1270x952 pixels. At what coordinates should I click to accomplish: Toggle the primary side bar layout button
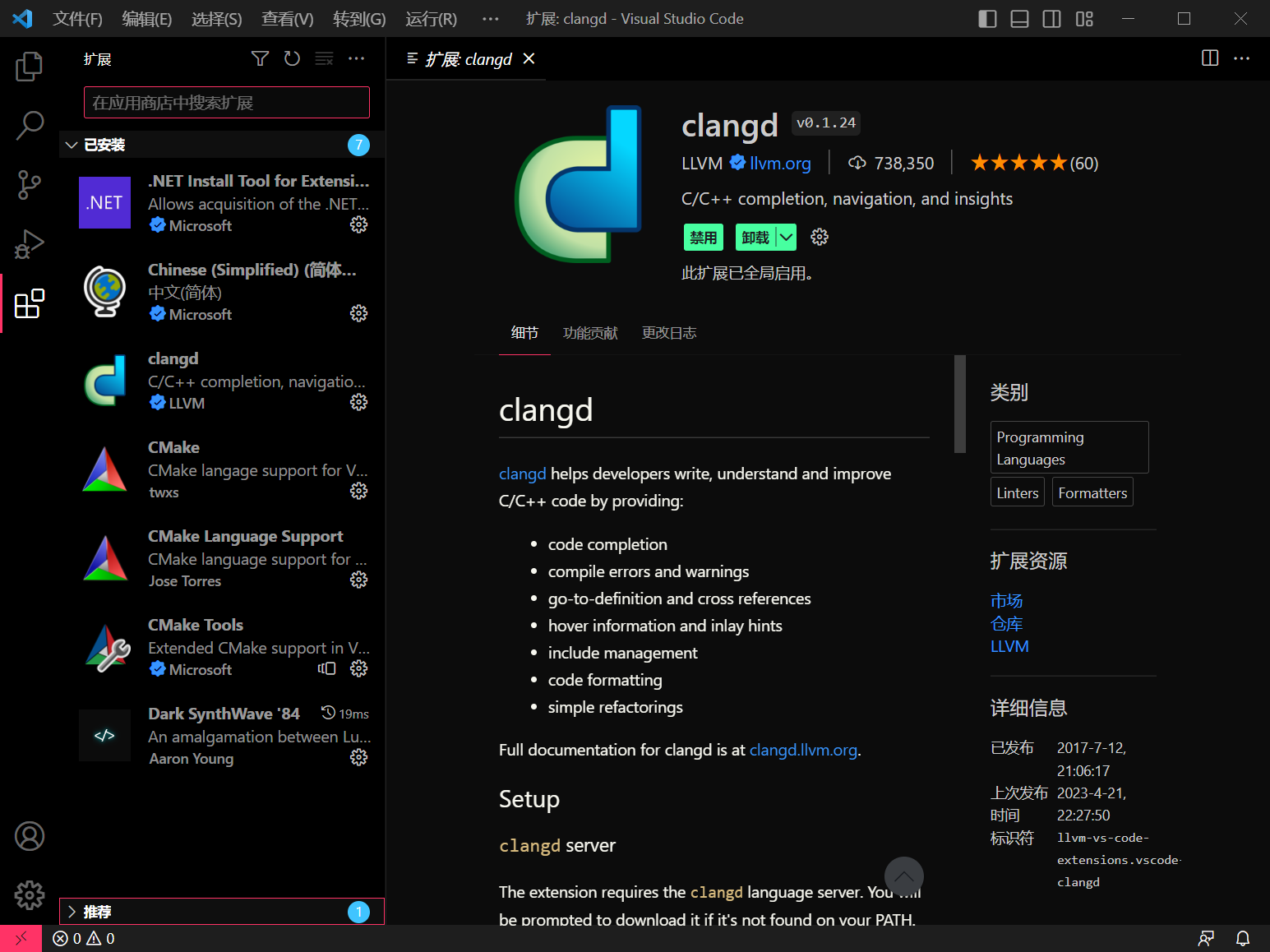click(987, 19)
